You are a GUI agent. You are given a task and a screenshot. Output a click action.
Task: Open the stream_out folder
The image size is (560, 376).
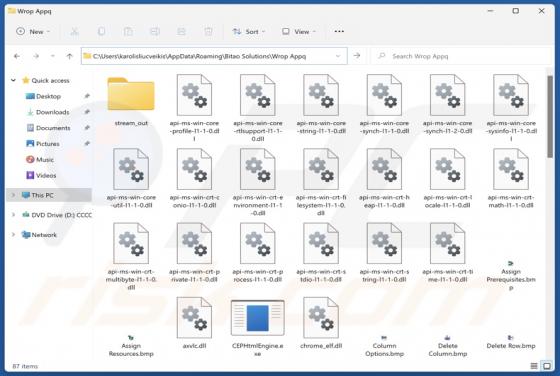[131, 94]
